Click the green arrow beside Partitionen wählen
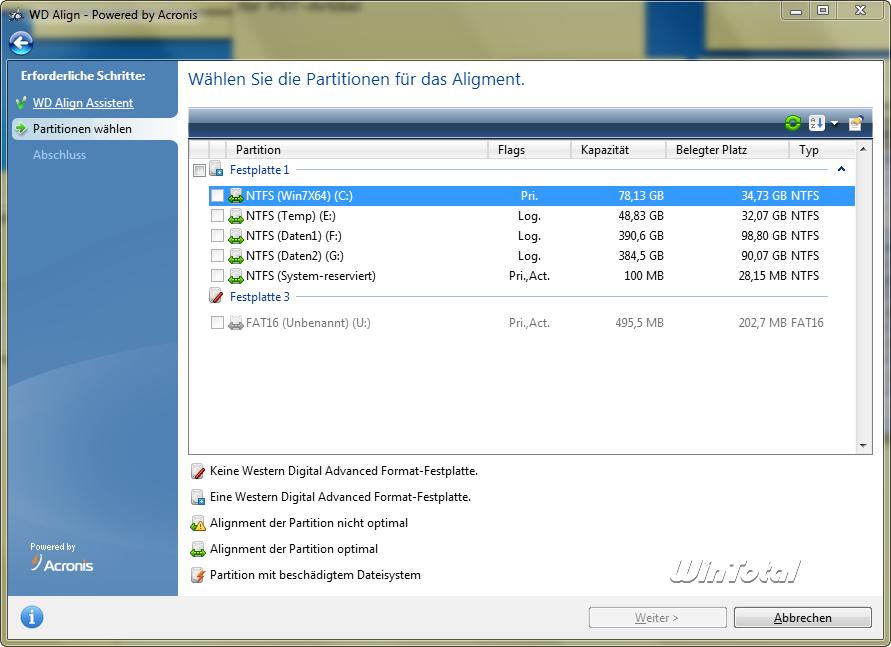 click(21, 128)
